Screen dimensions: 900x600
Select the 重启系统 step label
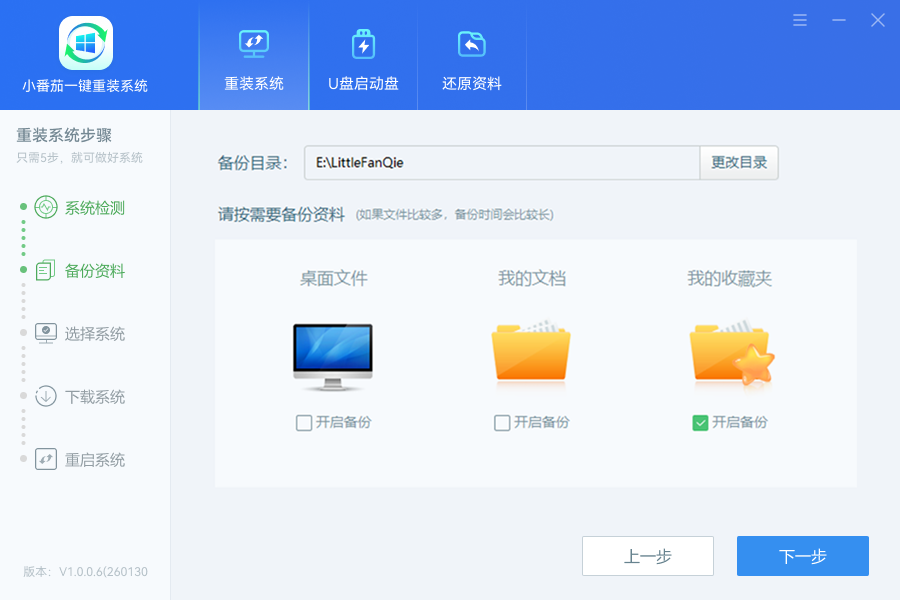tap(95, 460)
